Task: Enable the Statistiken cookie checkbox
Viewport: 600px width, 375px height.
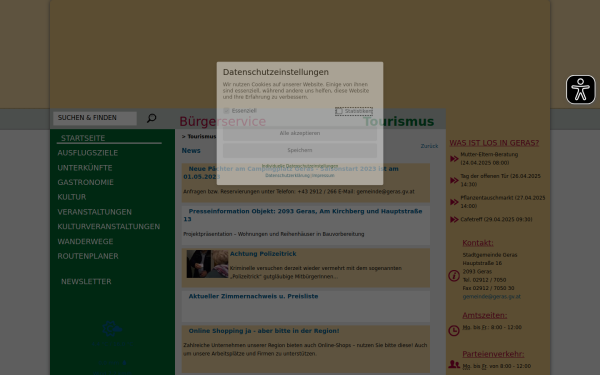Action: click(339, 111)
